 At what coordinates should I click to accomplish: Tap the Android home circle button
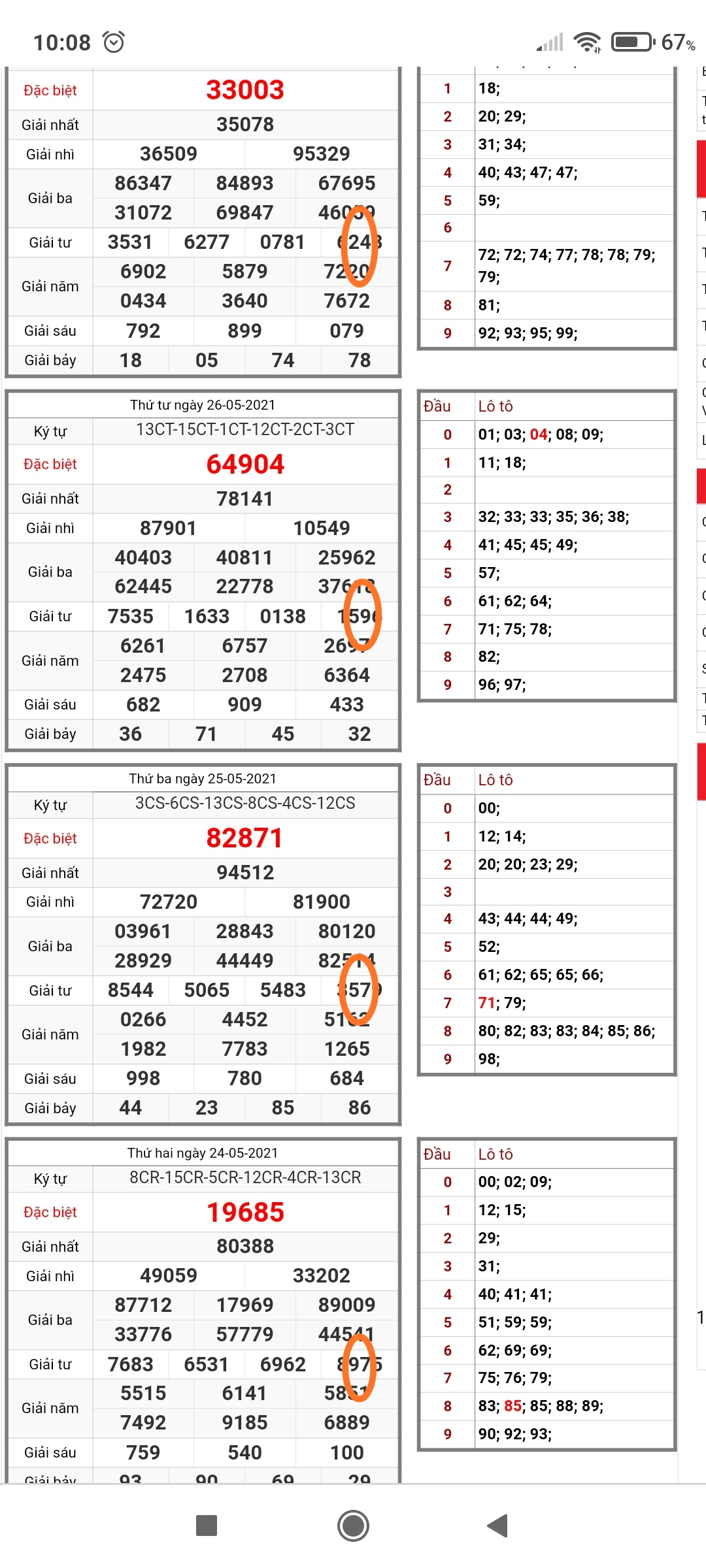coord(353,1526)
